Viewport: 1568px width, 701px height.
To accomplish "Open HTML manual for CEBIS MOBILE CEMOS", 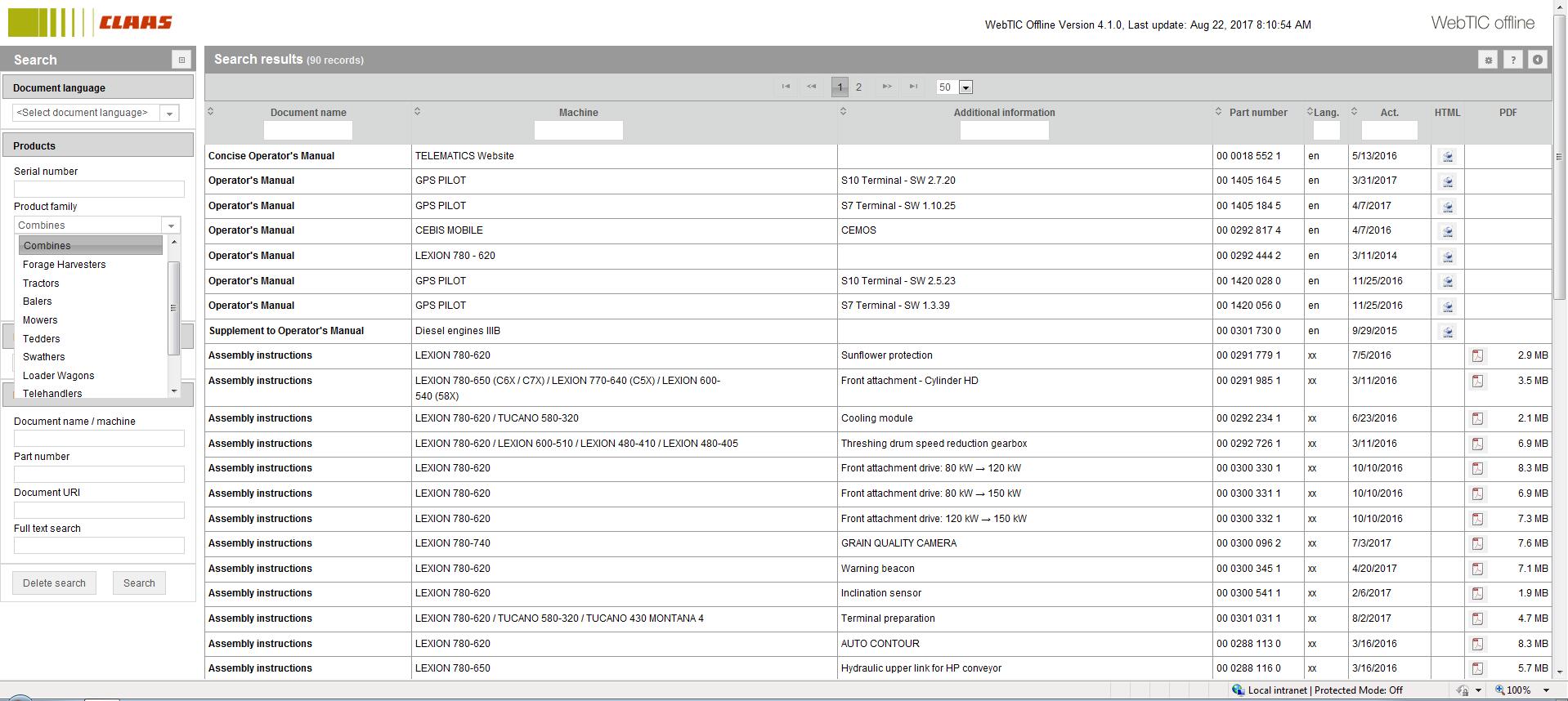I will click(1447, 231).
